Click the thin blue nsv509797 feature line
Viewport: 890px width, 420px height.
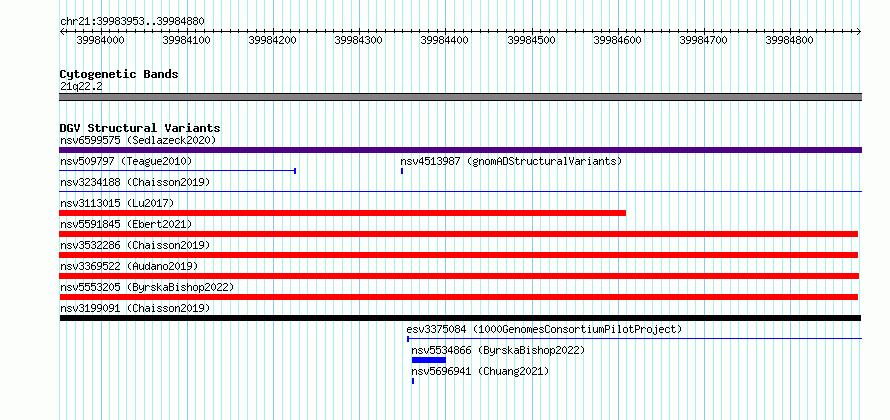pyautogui.click(x=178, y=171)
